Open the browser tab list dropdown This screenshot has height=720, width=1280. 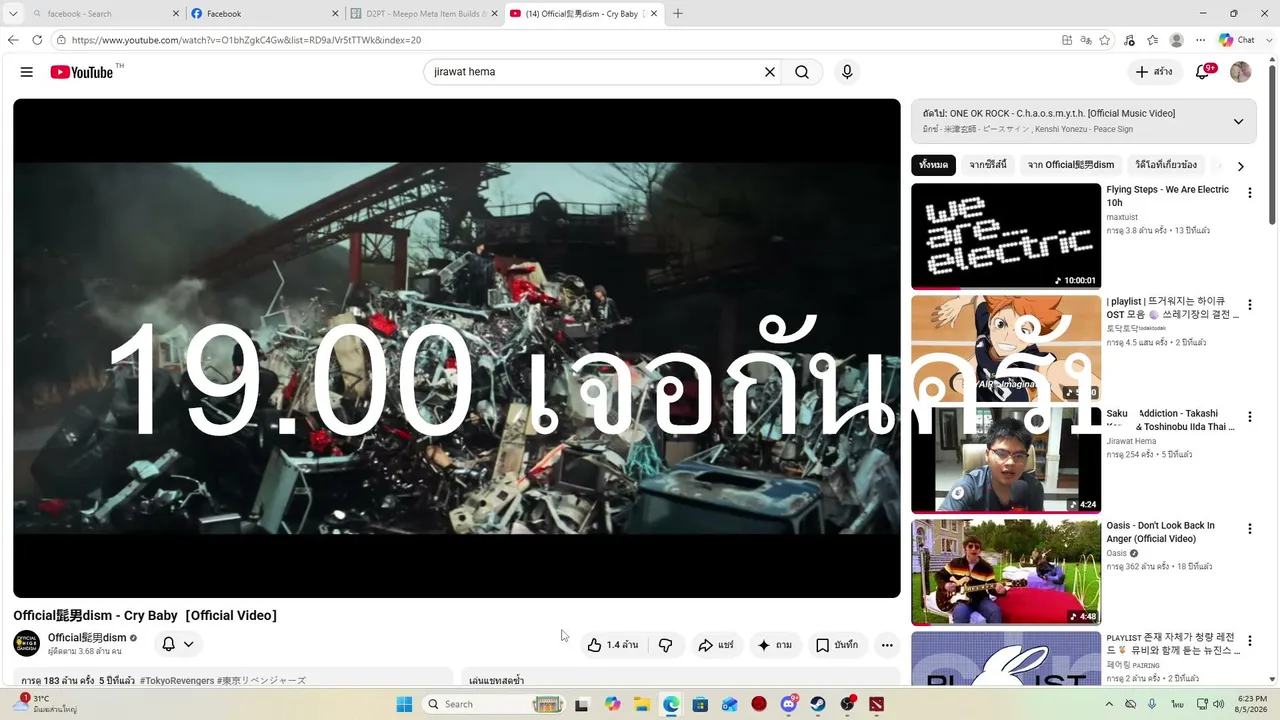pos(13,14)
